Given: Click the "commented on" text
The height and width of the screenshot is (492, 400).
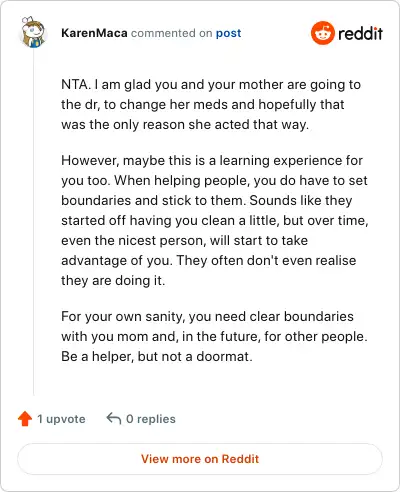Looking at the screenshot, I should (x=171, y=33).
